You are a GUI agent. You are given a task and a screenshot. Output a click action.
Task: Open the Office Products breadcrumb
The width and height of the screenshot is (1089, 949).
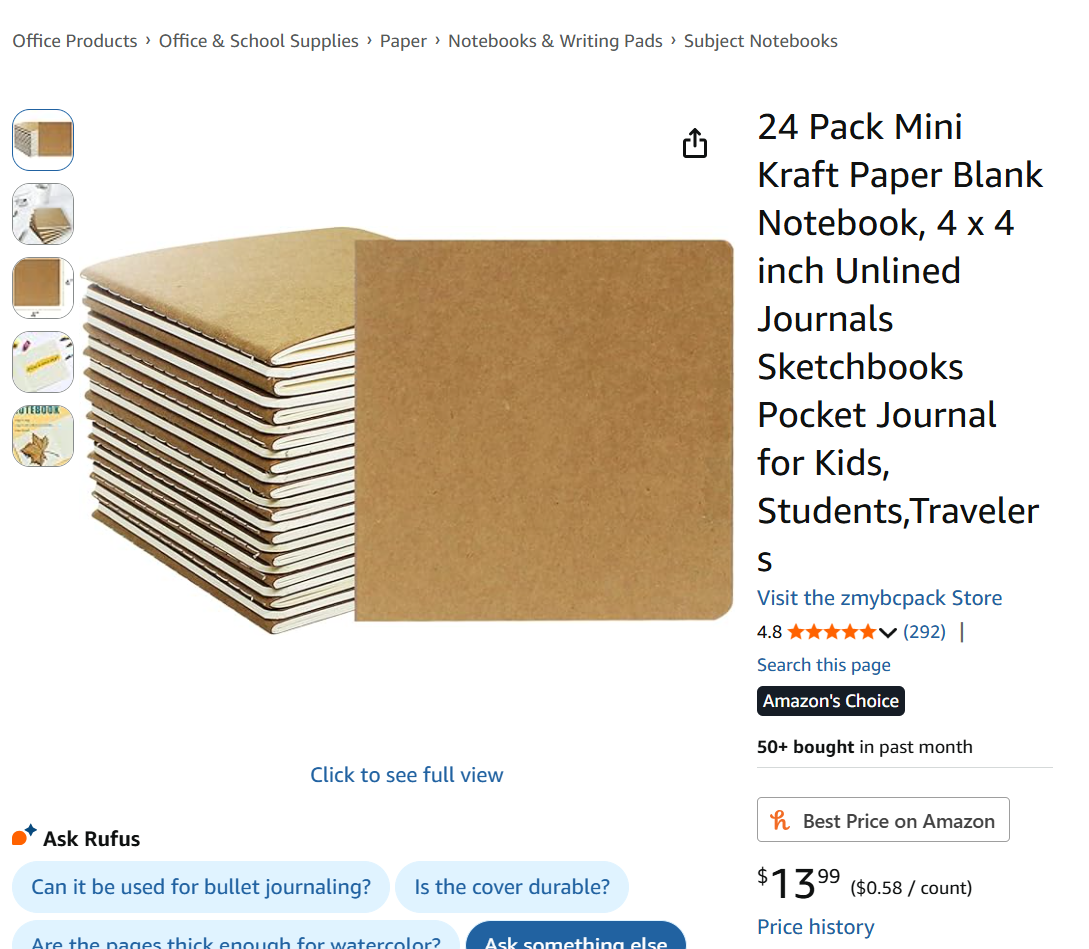[75, 41]
